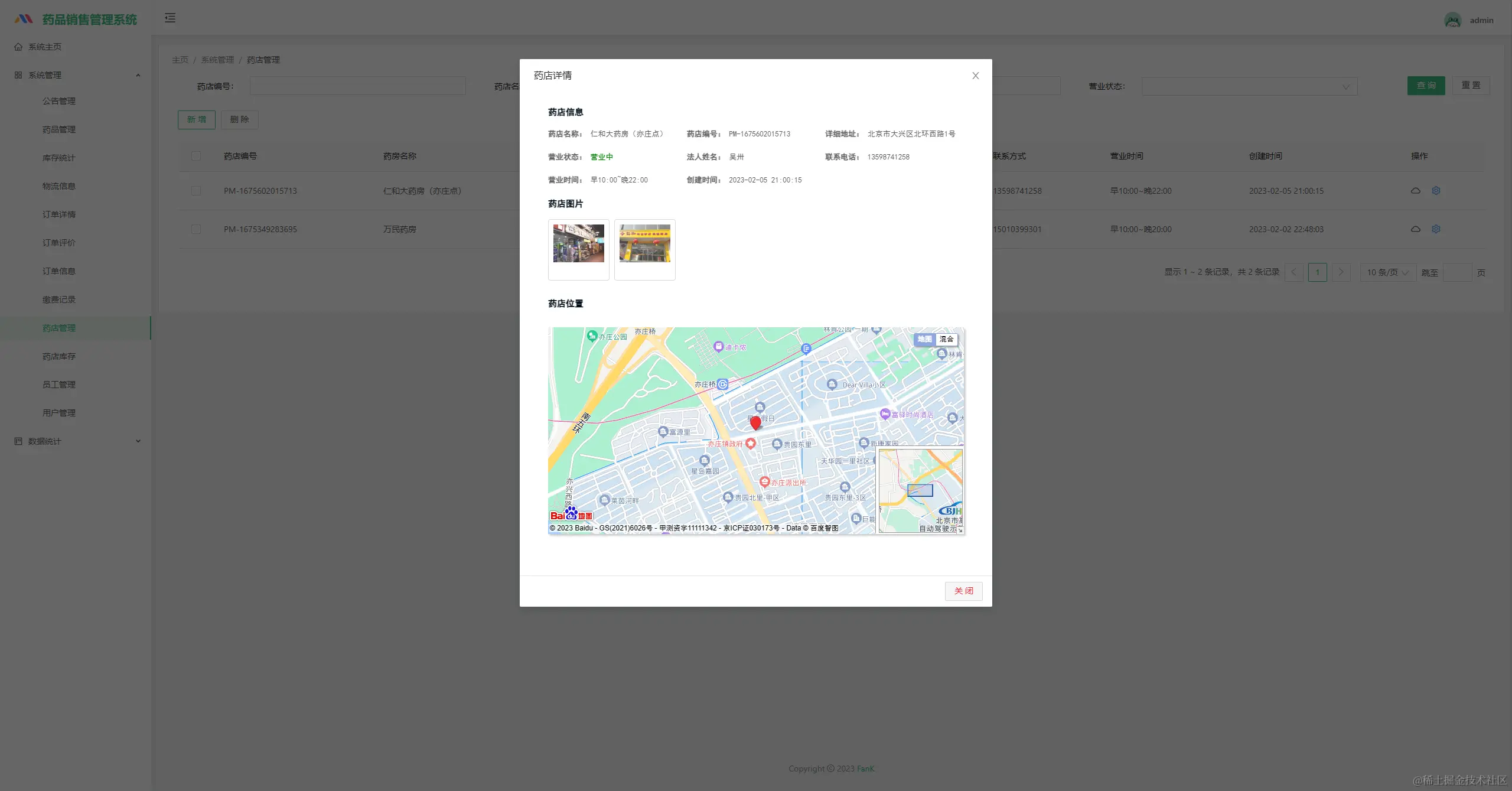Click the red location marker on map

[755, 422]
